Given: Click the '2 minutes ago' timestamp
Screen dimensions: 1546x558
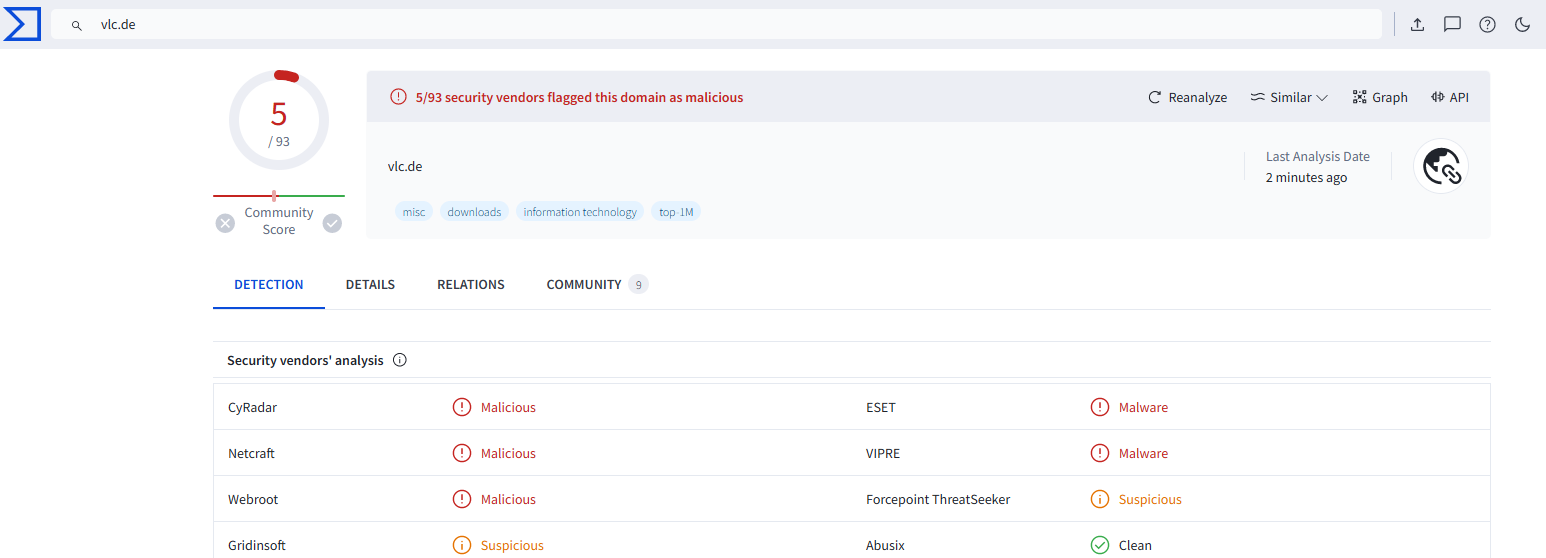Looking at the screenshot, I should point(1306,177).
